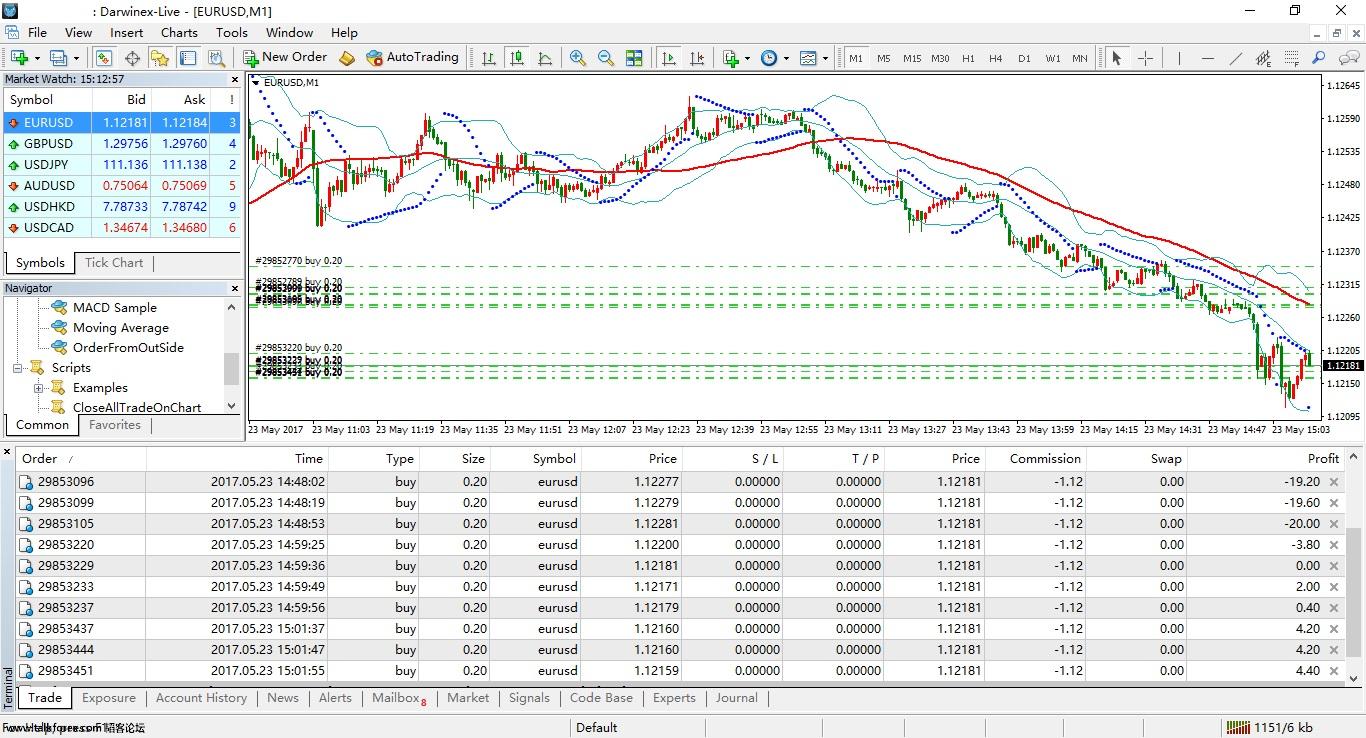1366x738 pixels.
Task: Set timeframe to M30
Action: 940,58
